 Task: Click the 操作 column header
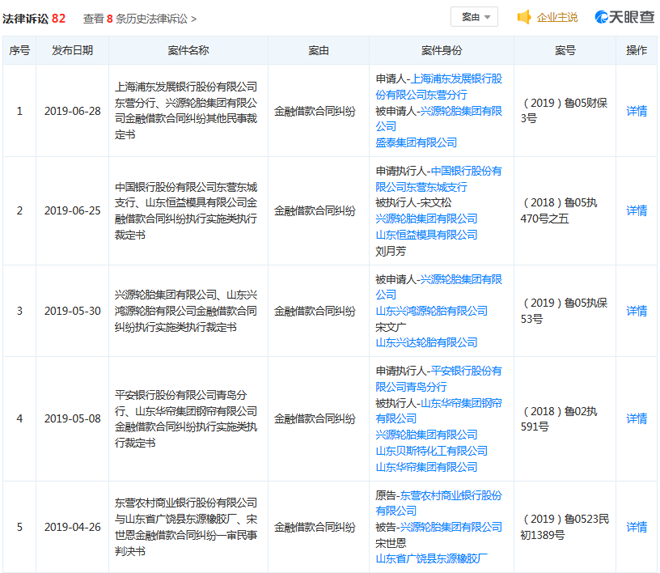(x=636, y=51)
